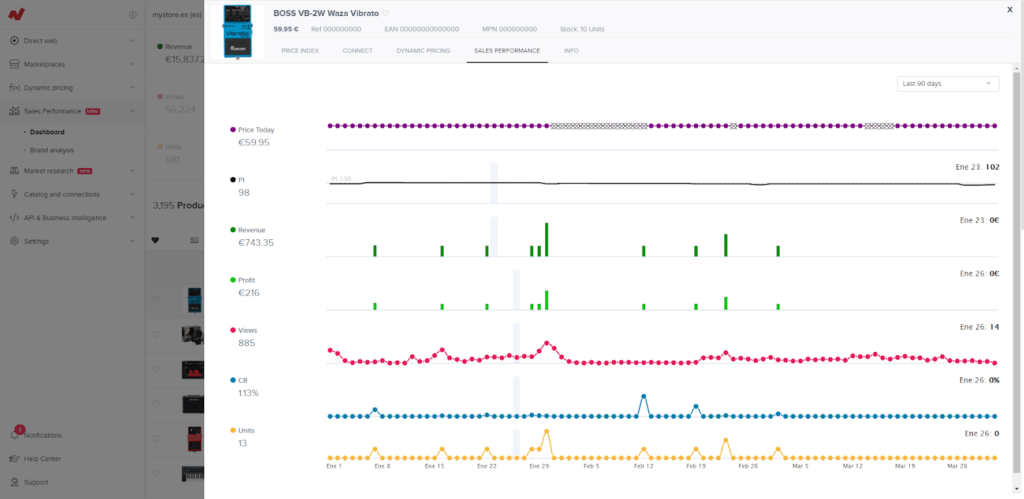
Task: Expand Market research menu chevron
Action: (133, 170)
